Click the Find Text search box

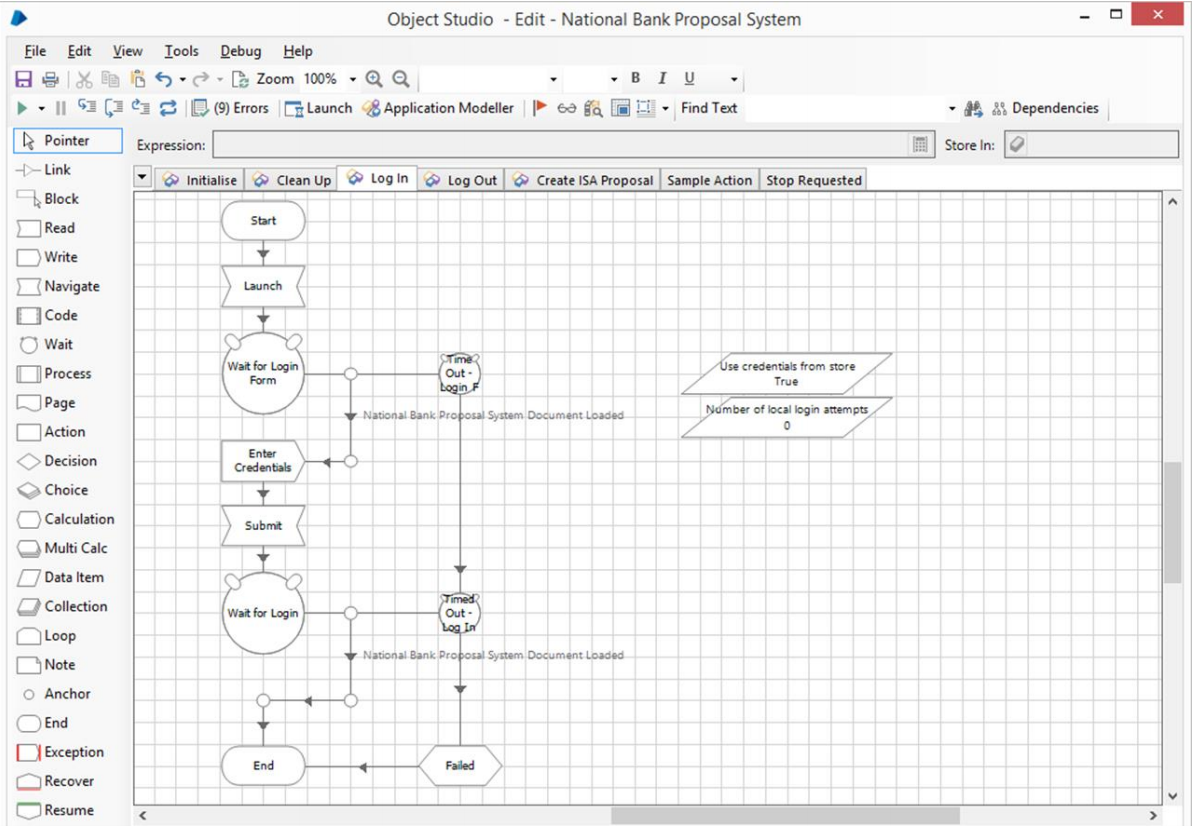coord(845,109)
